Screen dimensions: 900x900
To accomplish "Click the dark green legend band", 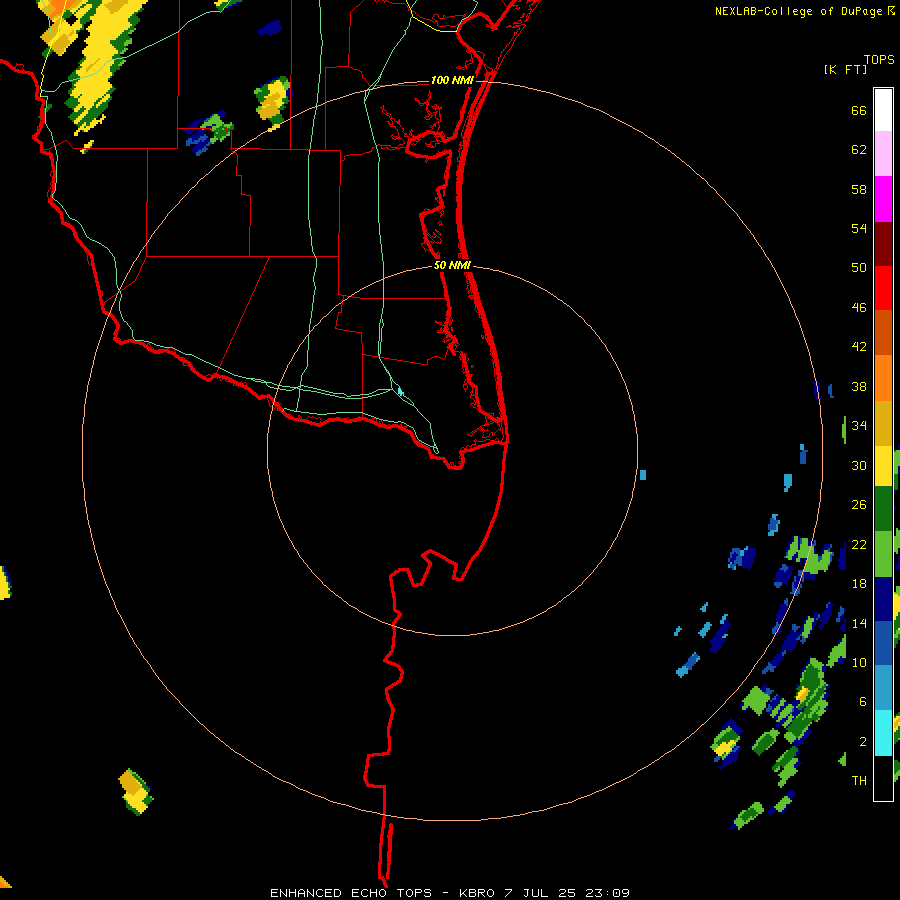I will 883,509.
